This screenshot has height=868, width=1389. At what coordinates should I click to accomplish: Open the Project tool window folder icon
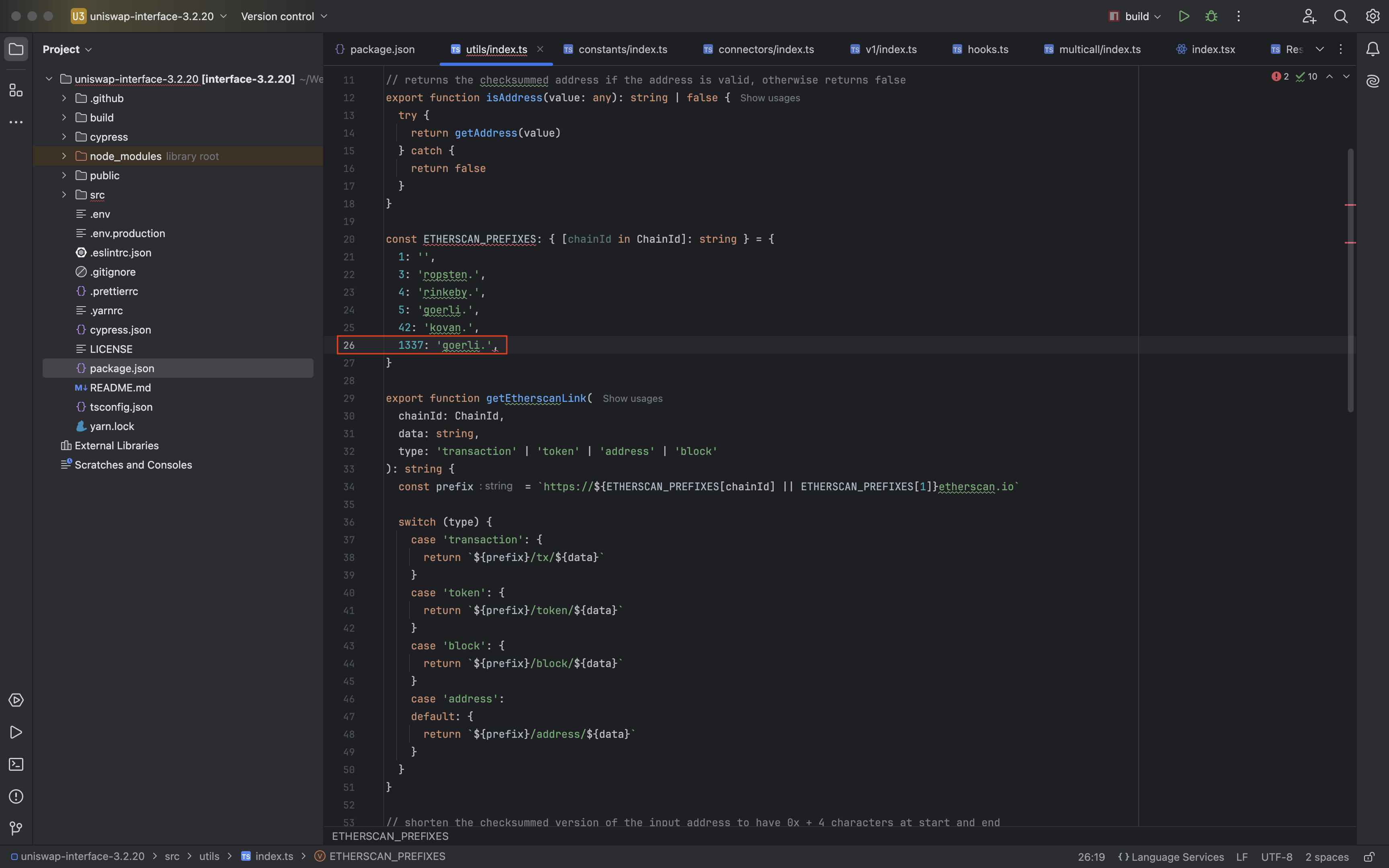16,49
